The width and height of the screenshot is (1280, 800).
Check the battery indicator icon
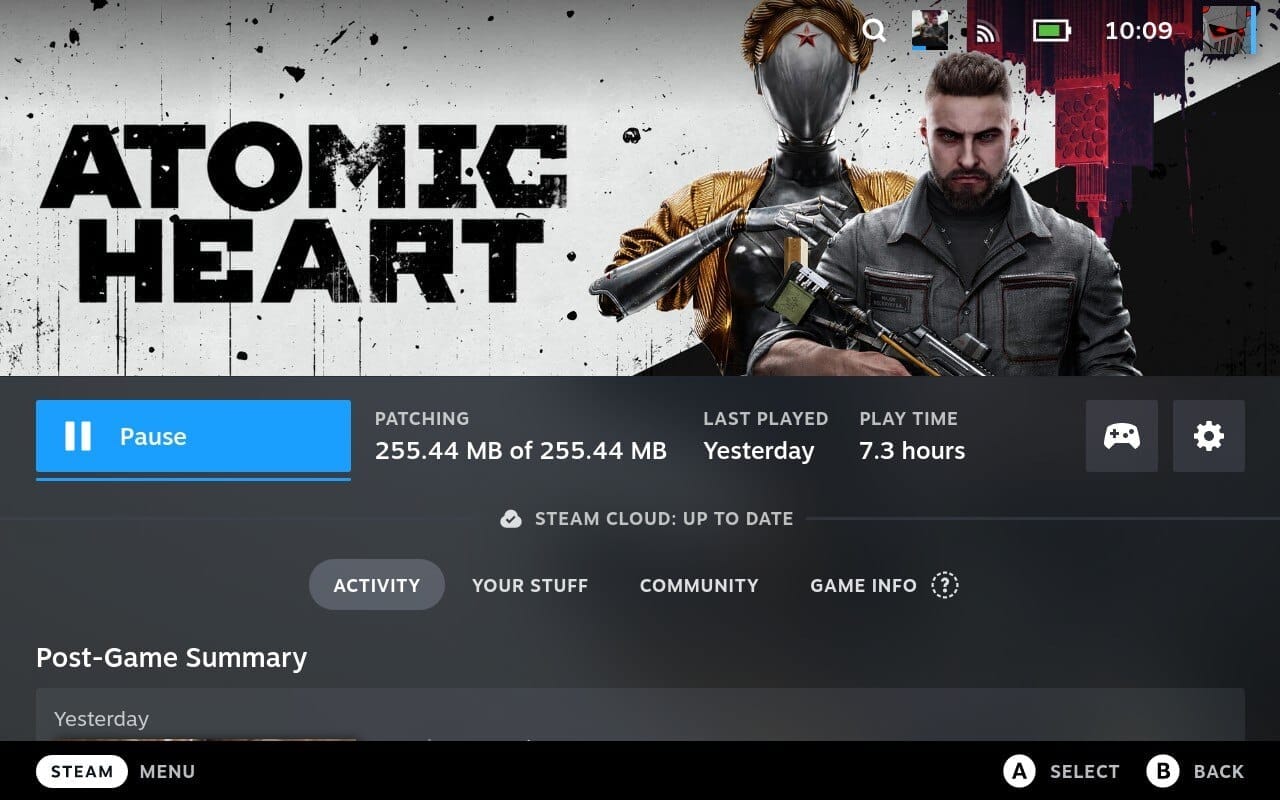tap(1051, 31)
